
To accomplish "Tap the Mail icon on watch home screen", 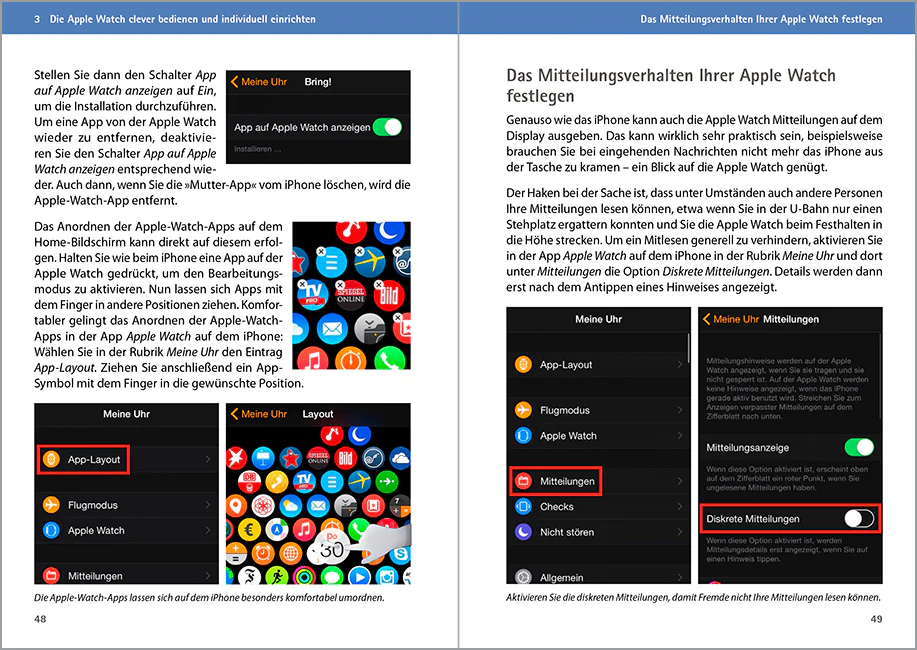I will 332,328.
